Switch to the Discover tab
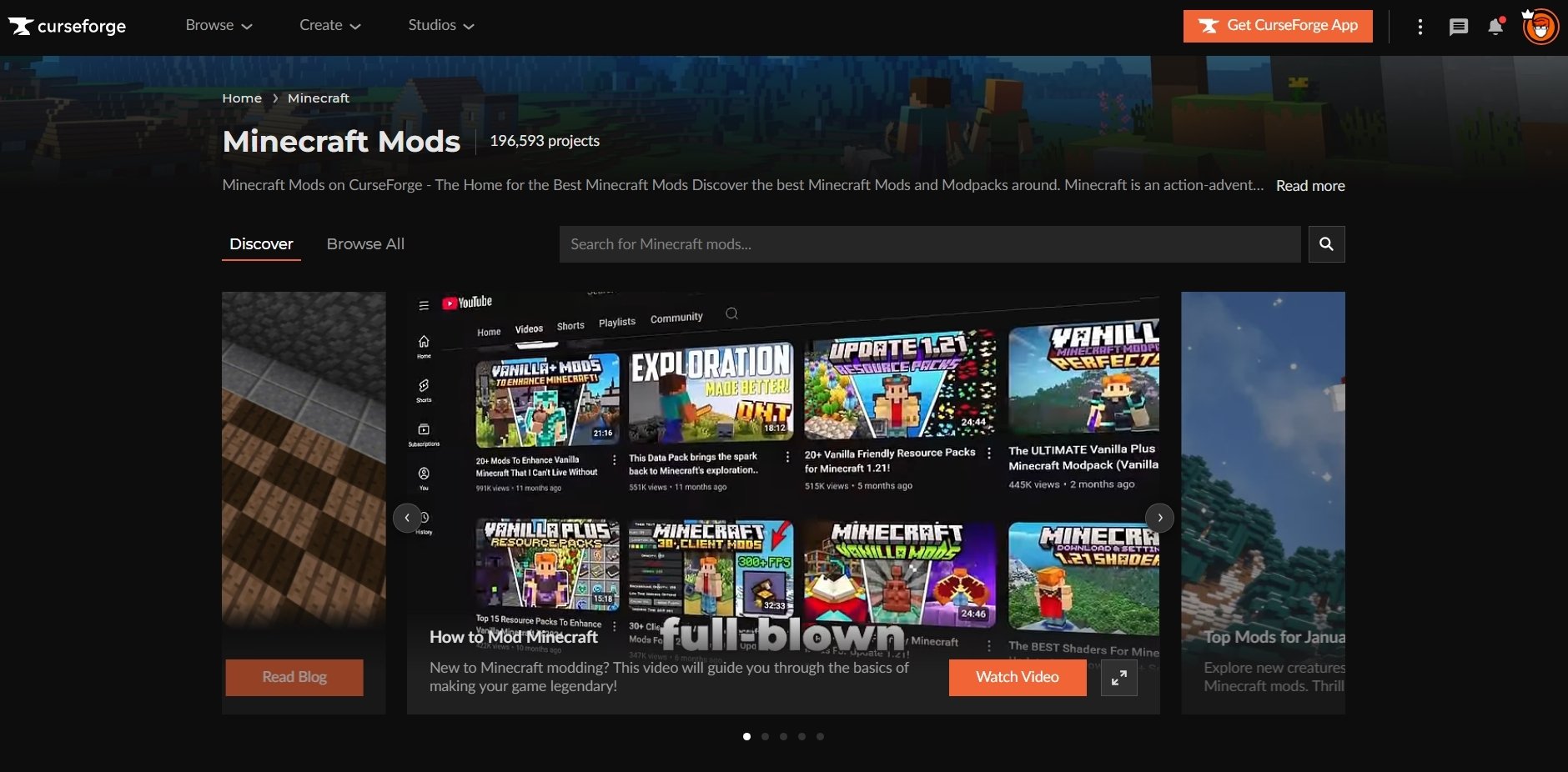The height and width of the screenshot is (772, 1568). click(261, 243)
